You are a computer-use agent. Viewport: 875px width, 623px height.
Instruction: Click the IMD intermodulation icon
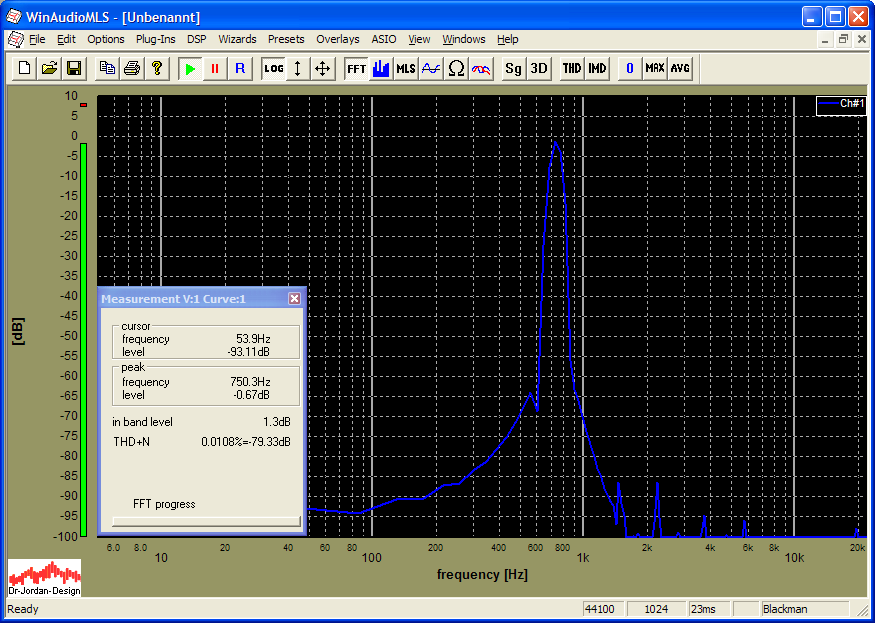coord(597,68)
